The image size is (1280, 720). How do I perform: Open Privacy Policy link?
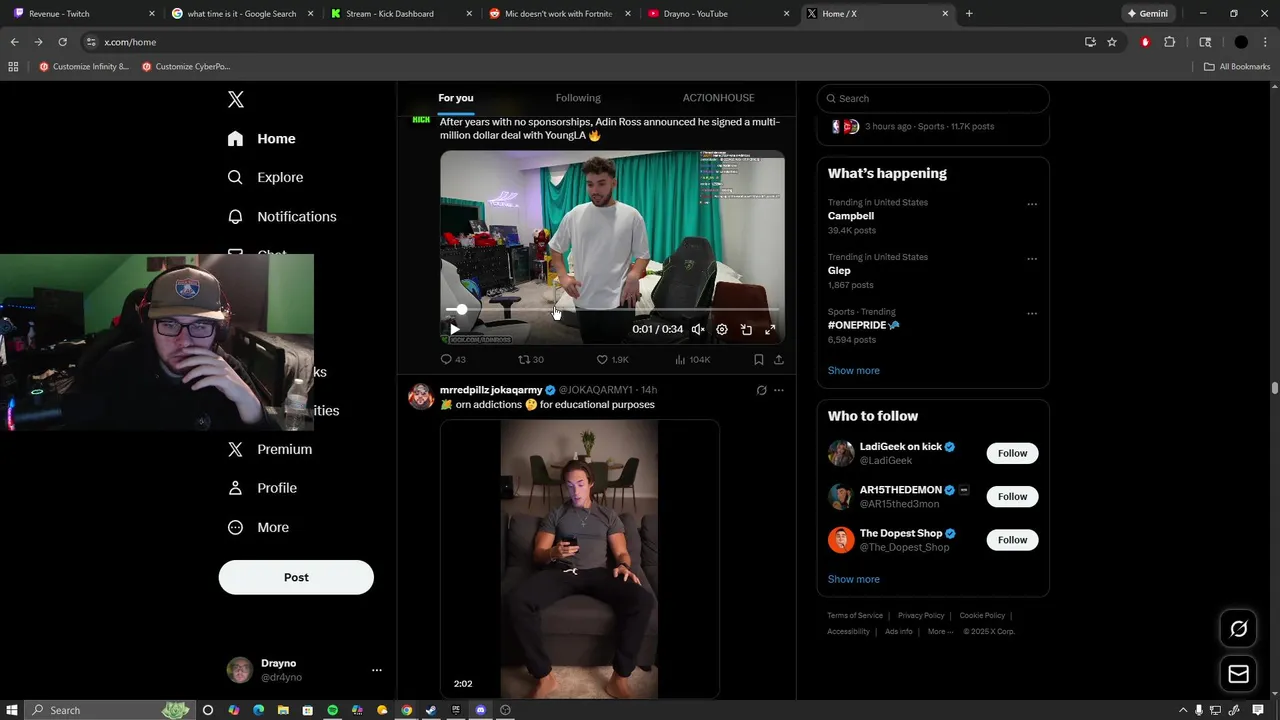[921, 615]
